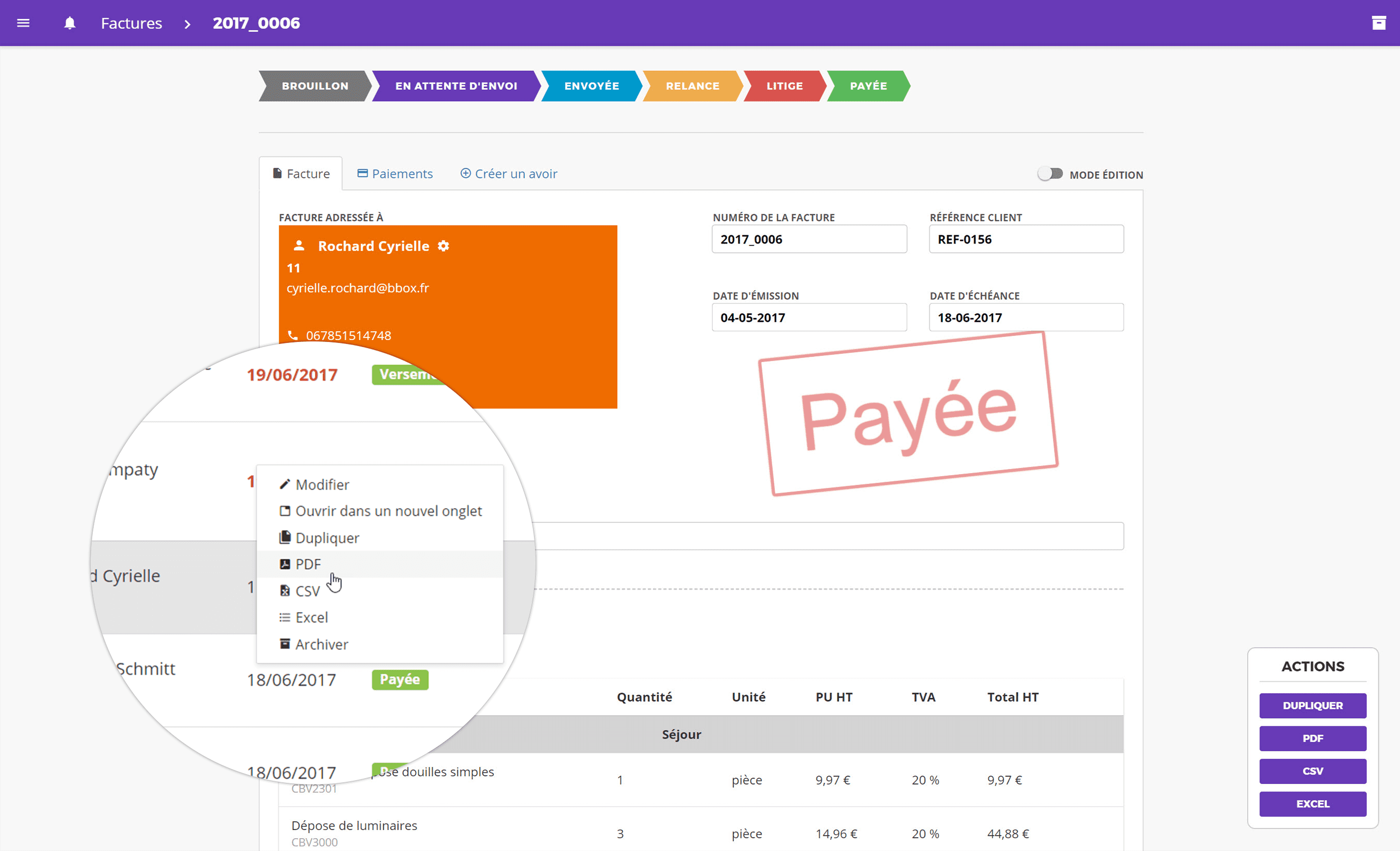Image resolution: width=1400 pixels, height=851 pixels.
Task: Open the hamburger navigation menu
Action: [23, 23]
